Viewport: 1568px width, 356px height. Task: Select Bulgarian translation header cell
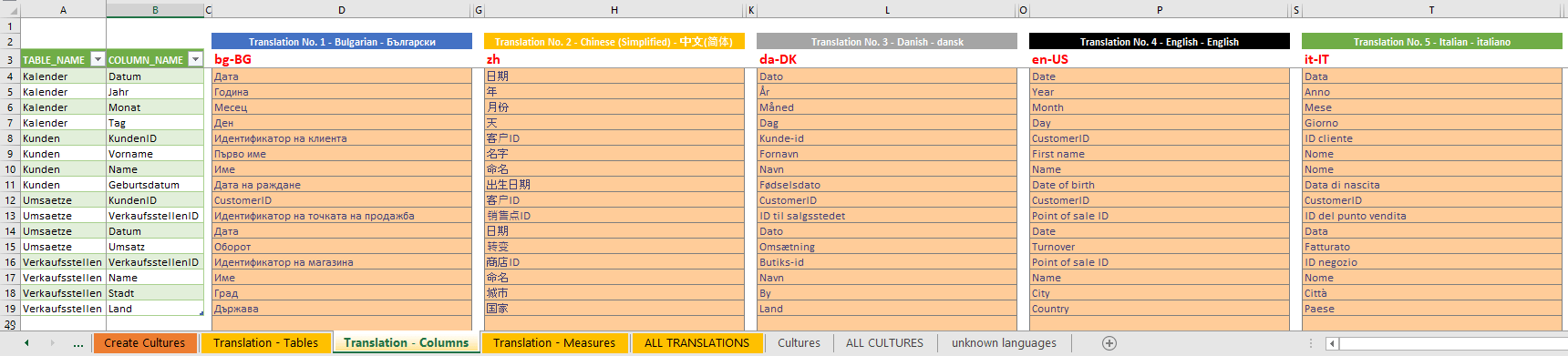tap(342, 42)
